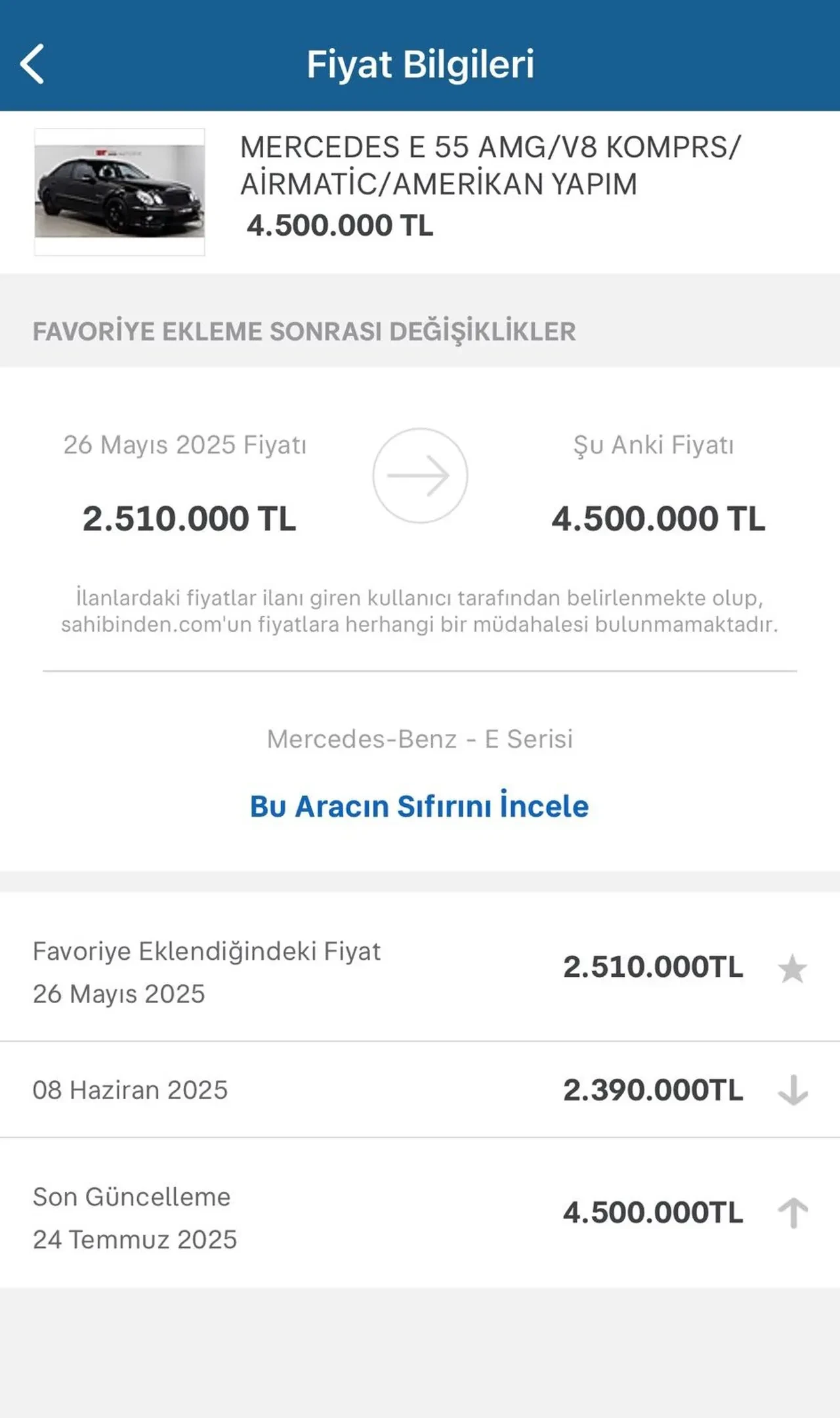Tap the old price 2.510.000 TL in comparison

[x=189, y=519]
